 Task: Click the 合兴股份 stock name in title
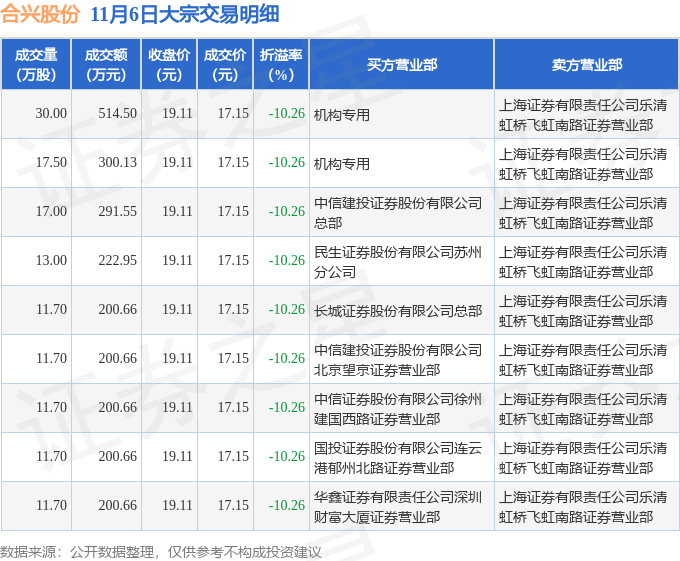40,13
